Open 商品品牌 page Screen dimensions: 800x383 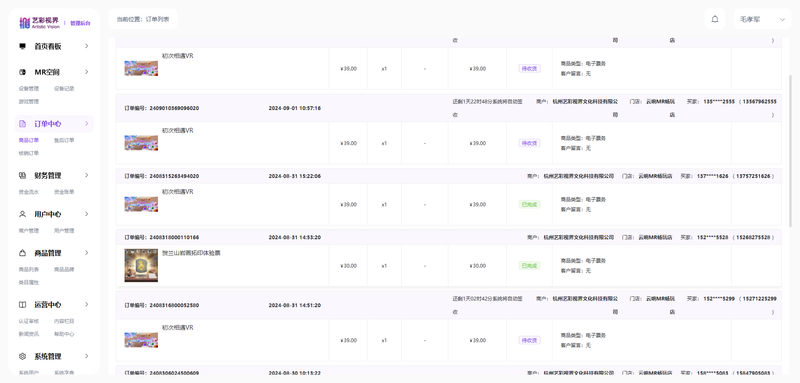[64, 269]
